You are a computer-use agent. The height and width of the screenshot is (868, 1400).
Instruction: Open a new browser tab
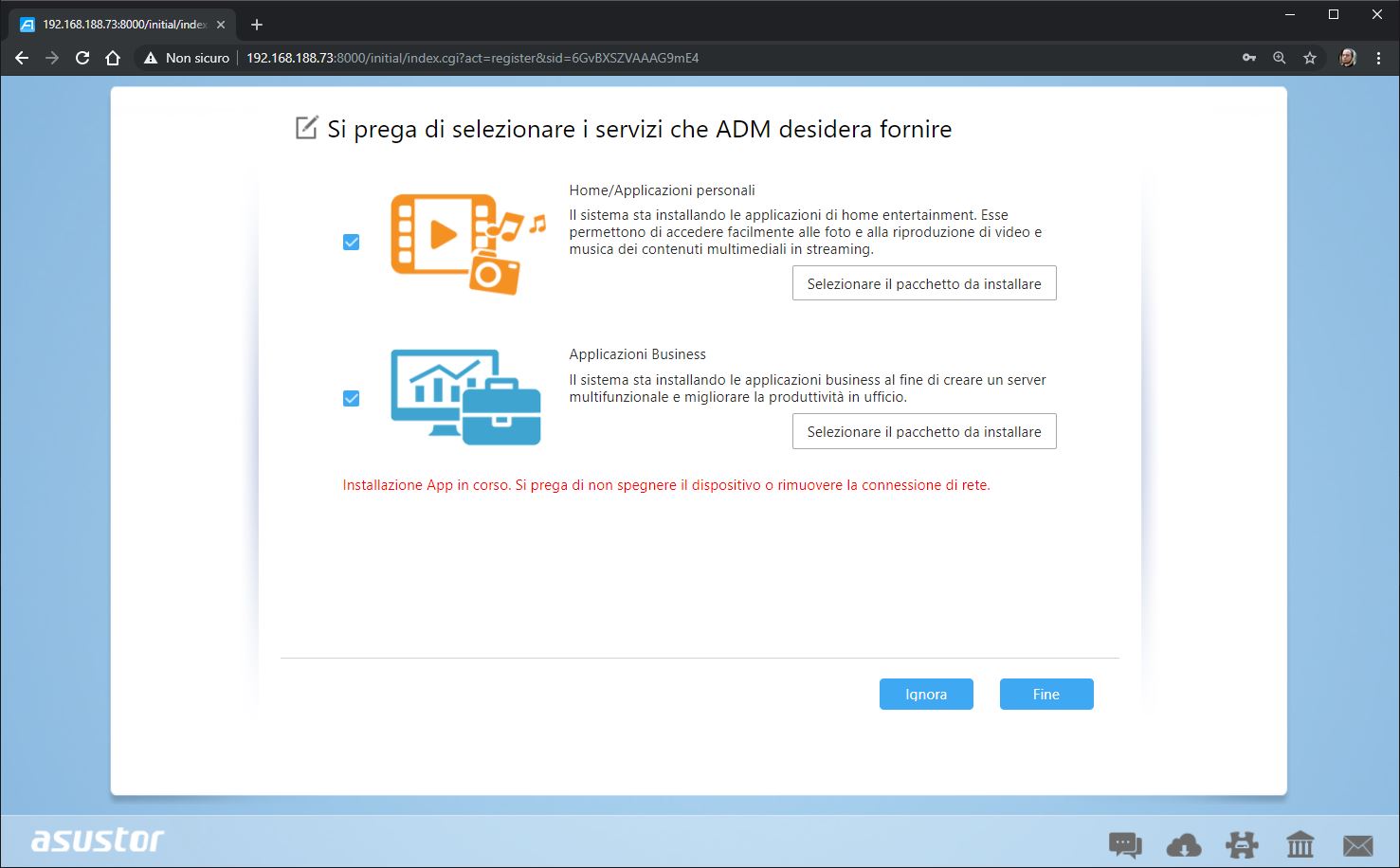pyautogui.click(x=257, y=25)
